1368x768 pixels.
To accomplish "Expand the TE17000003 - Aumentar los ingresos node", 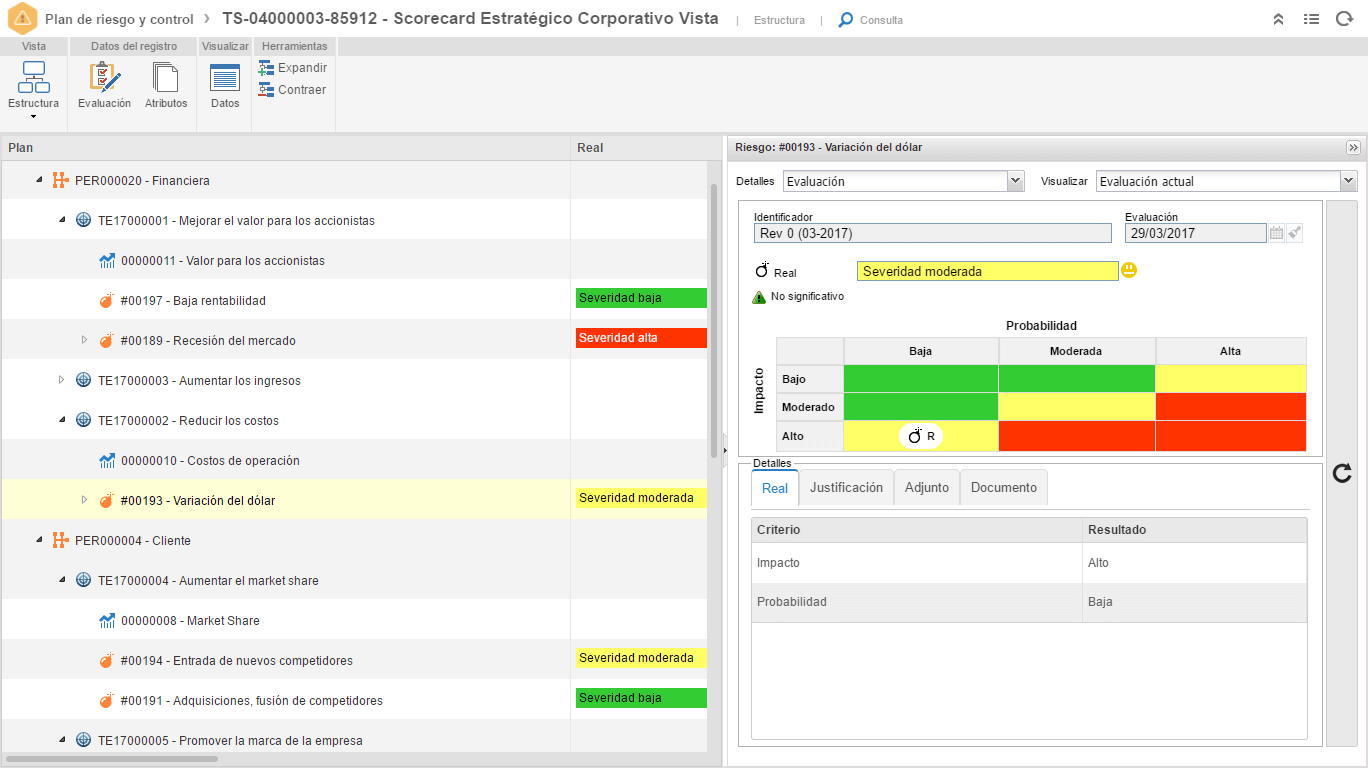I will [x=61, y=380].
